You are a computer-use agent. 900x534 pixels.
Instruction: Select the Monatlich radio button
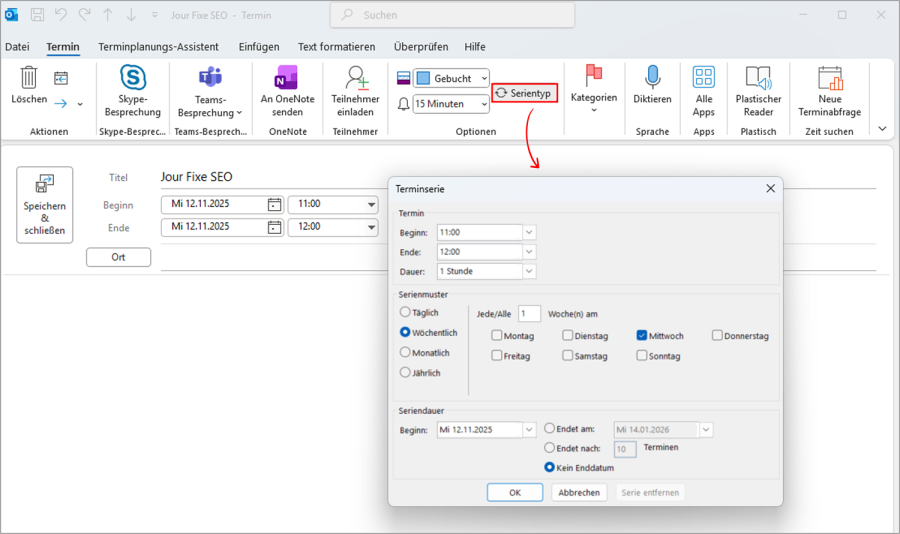(405, 352)
